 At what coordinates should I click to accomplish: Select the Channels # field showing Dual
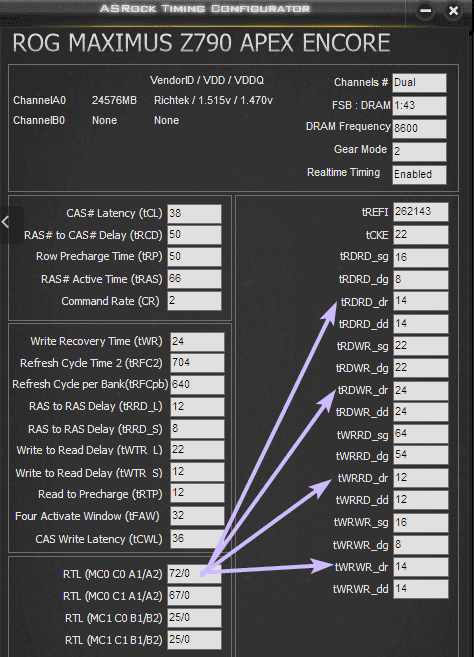420,83
